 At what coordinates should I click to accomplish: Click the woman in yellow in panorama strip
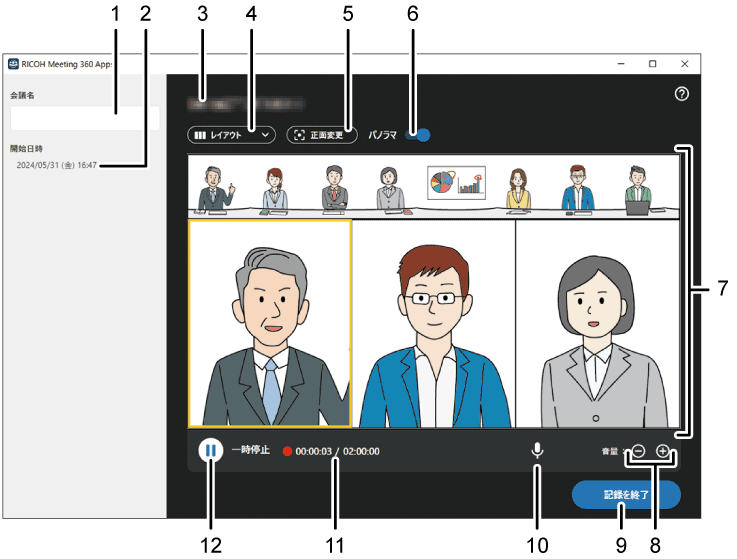[x=518, y=189]
